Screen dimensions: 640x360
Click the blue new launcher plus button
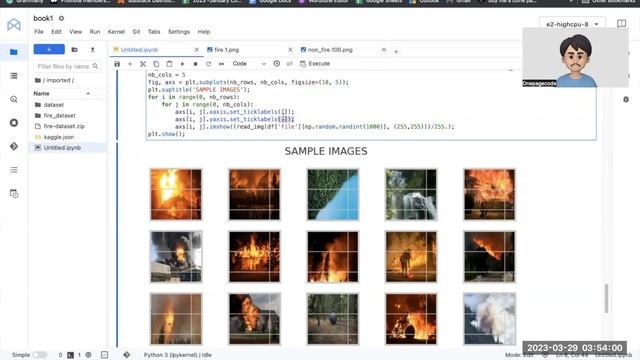coord(49,49)
